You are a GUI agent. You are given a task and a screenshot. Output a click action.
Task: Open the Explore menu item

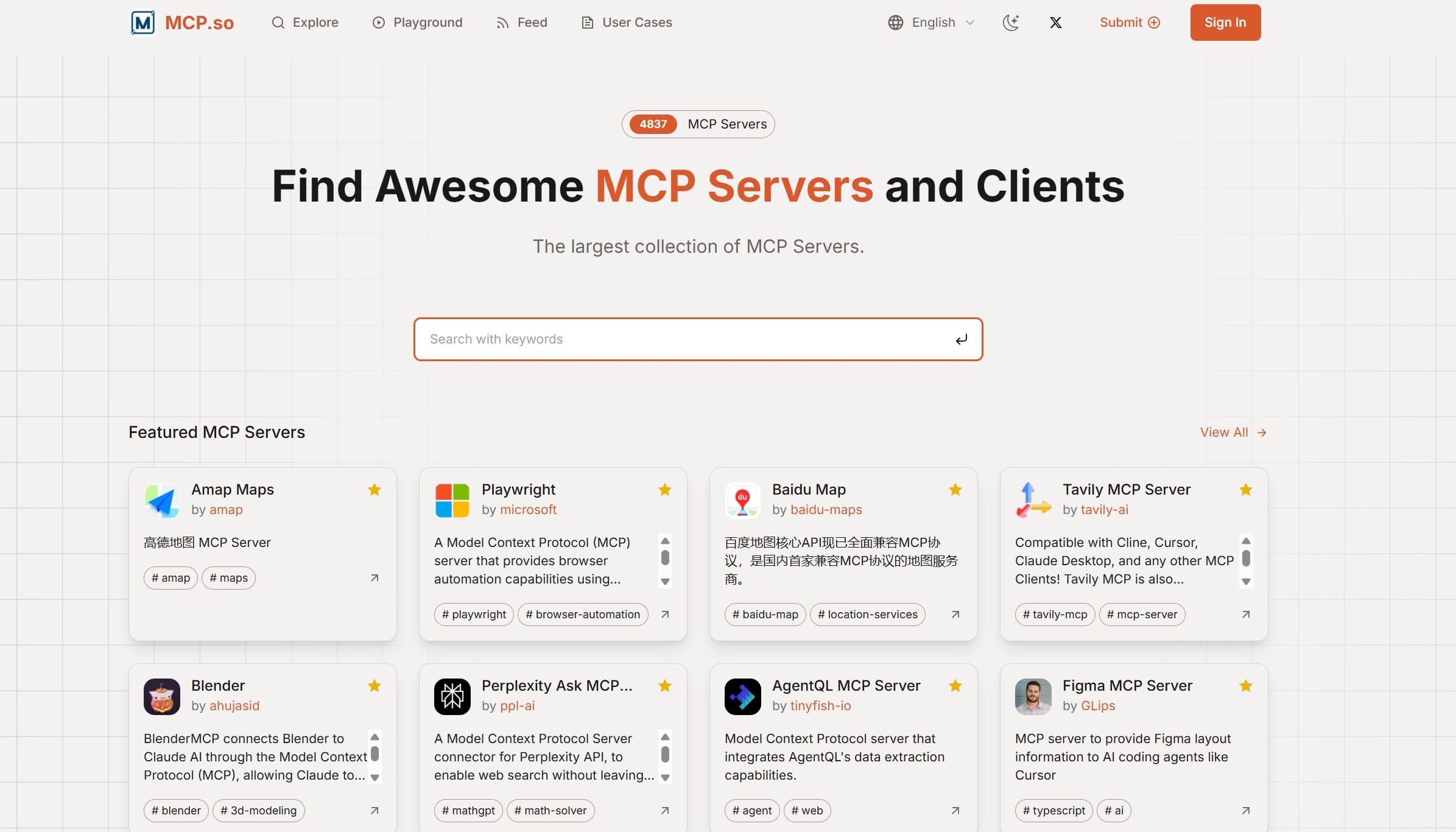tap(305, 23)
